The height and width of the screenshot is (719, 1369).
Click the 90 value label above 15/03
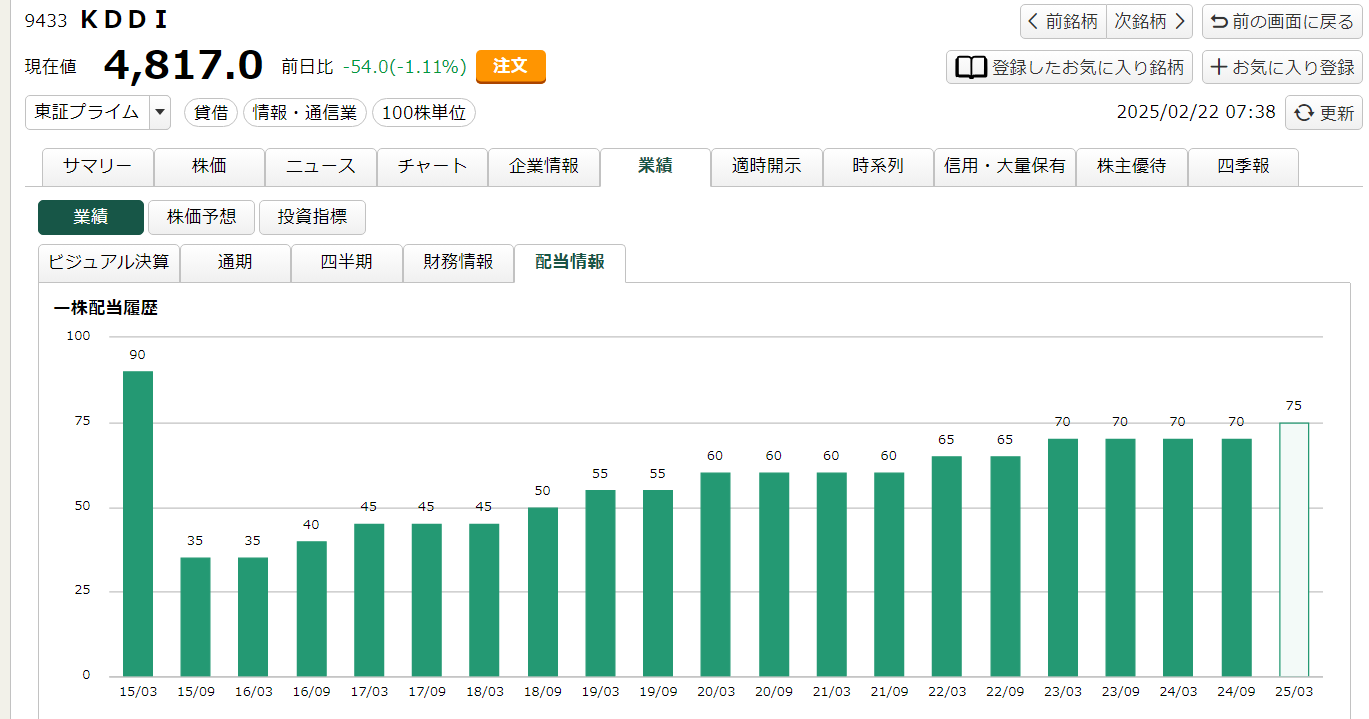point(138,355)
